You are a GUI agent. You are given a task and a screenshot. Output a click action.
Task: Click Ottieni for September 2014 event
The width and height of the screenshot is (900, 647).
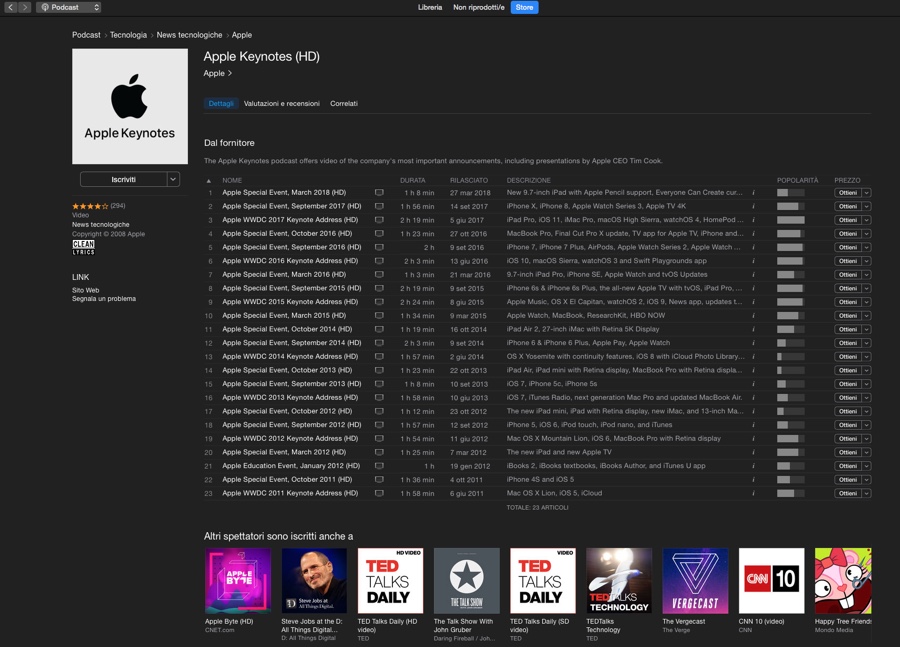[x=848, y=343]
